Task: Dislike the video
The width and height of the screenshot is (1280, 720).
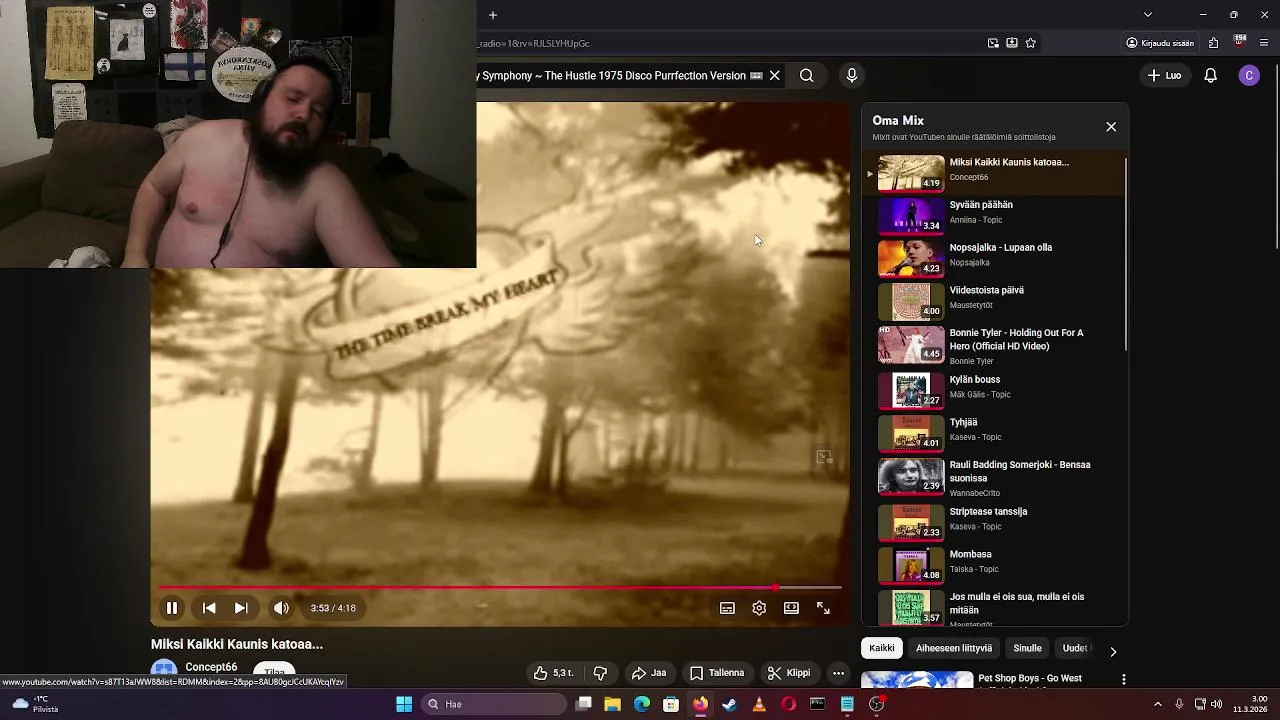Action: (x=600, y=673)
